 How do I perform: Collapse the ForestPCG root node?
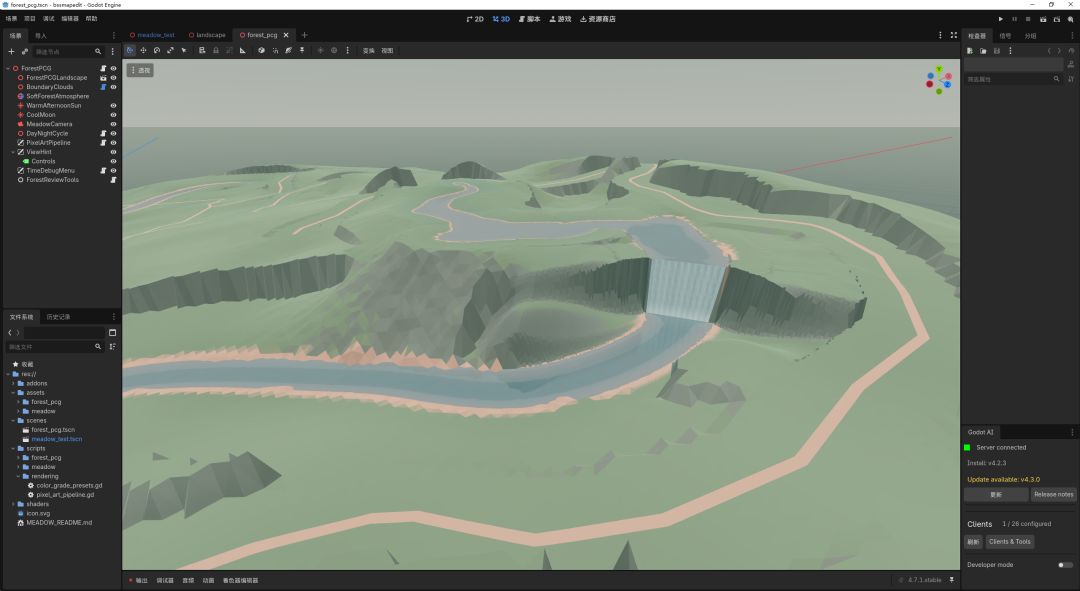tap(8, 68)
